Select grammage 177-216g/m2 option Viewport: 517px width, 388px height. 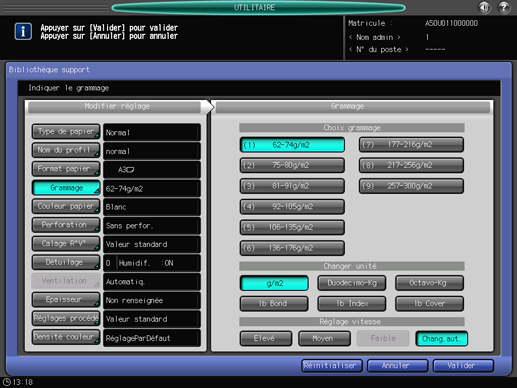pyautogui.click(x=411, y=145)
